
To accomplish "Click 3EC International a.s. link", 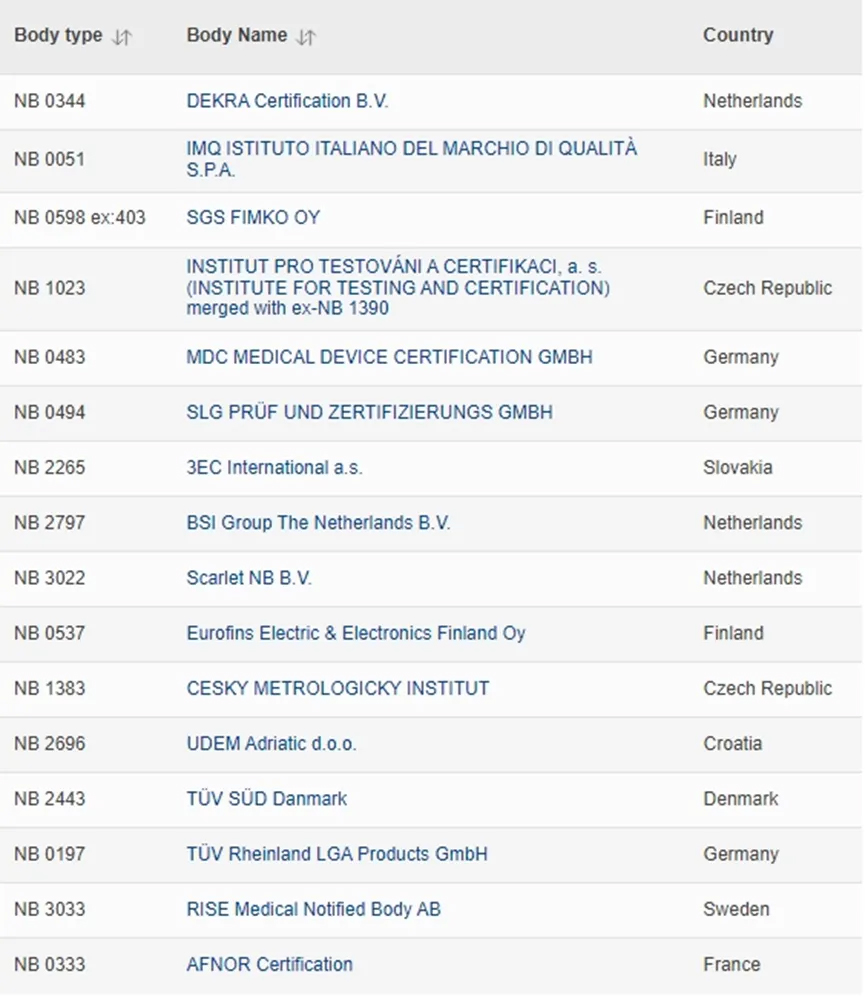I will point(274,467).
